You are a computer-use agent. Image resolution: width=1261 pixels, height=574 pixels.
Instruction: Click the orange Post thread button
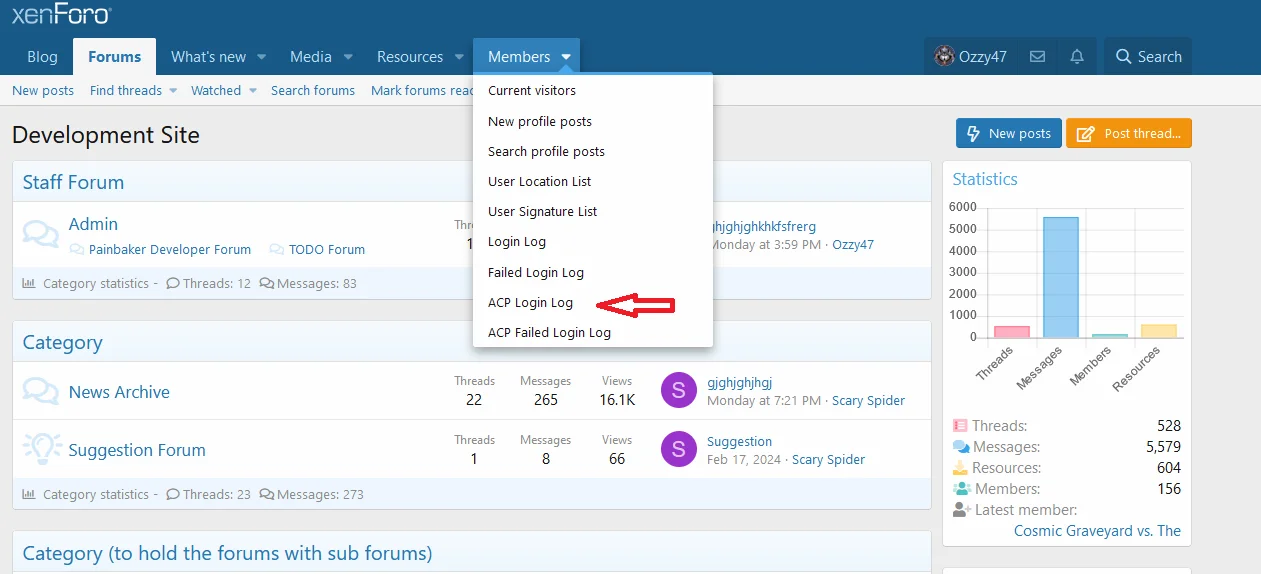coord(1128,134)
